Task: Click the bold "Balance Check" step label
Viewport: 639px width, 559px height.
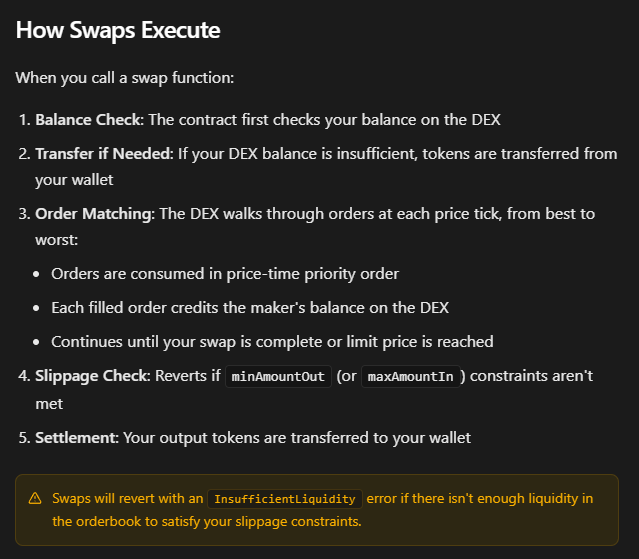Action: (90, 120)
